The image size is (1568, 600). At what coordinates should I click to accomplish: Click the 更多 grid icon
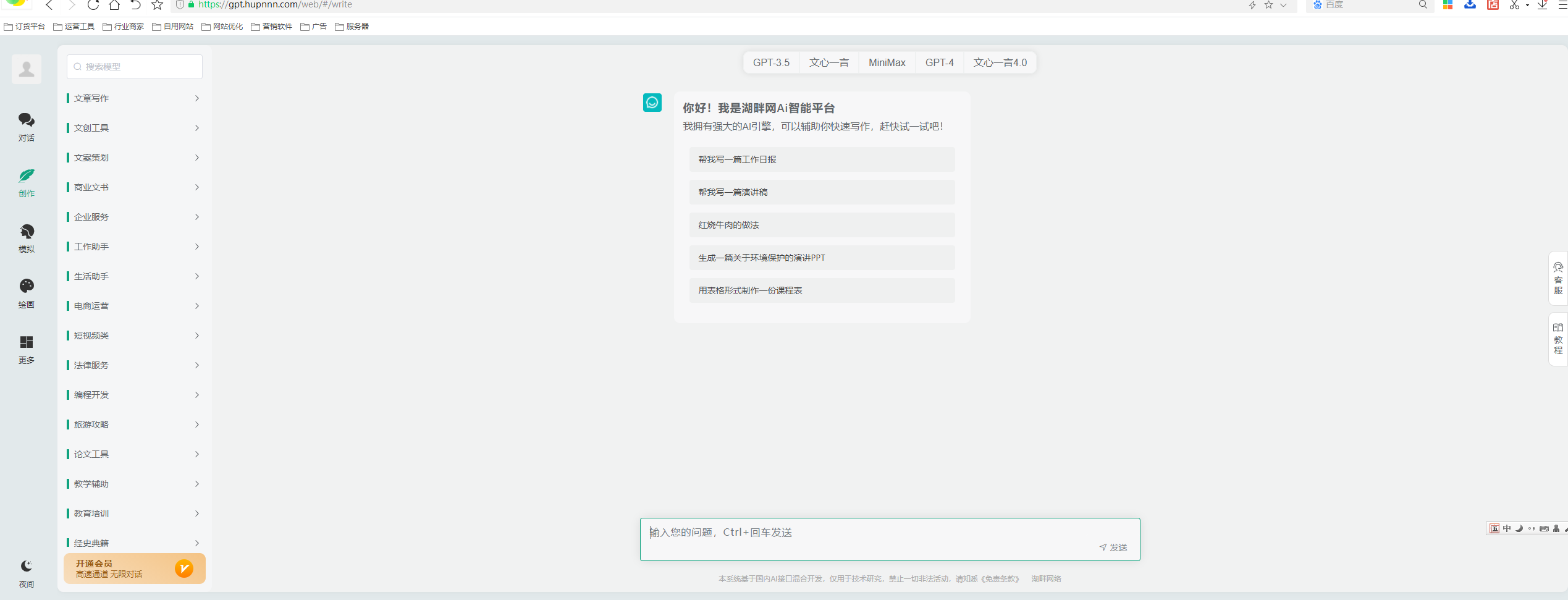26,343
